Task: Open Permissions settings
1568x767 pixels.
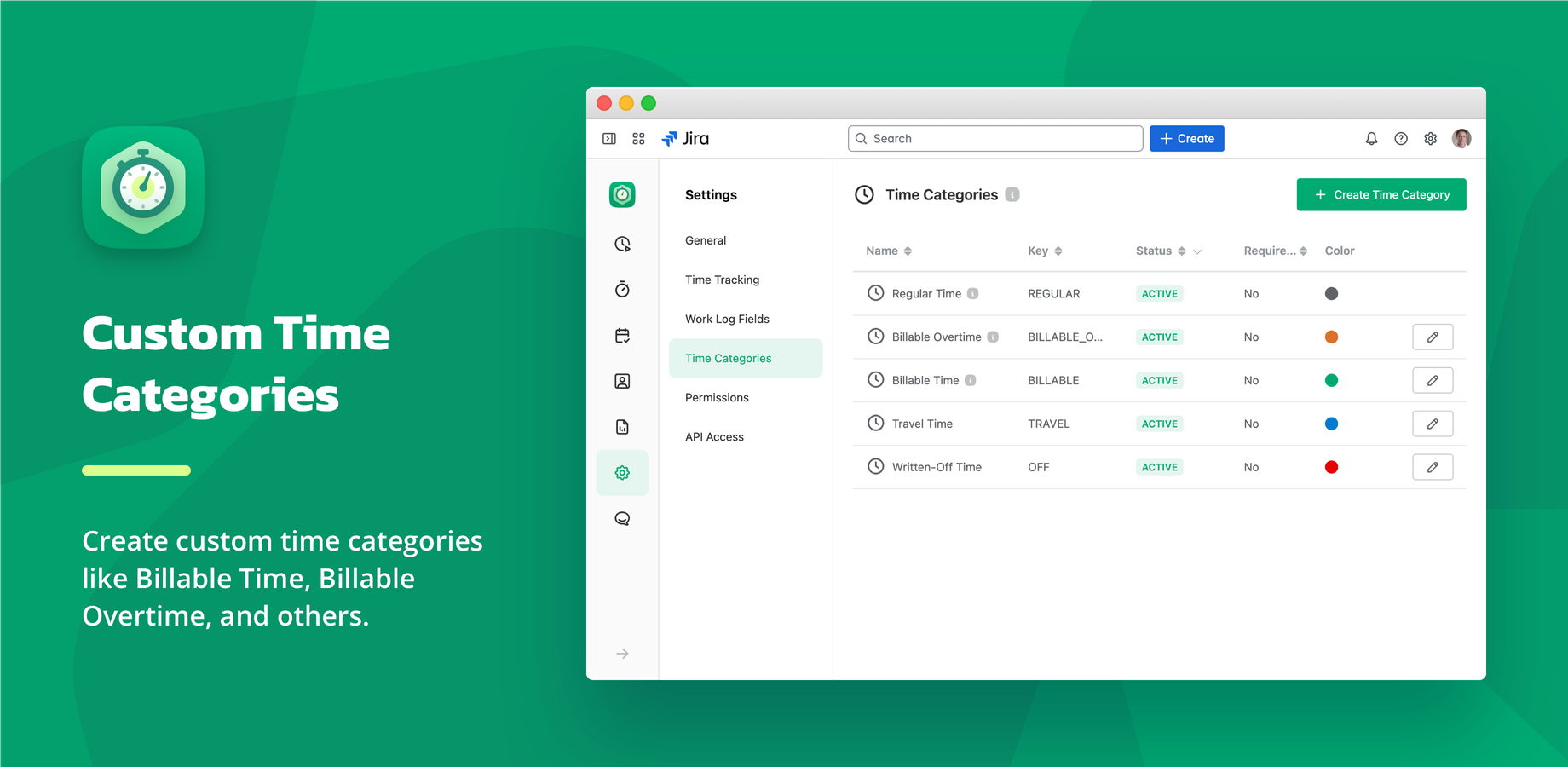Action: coord(717,397)
